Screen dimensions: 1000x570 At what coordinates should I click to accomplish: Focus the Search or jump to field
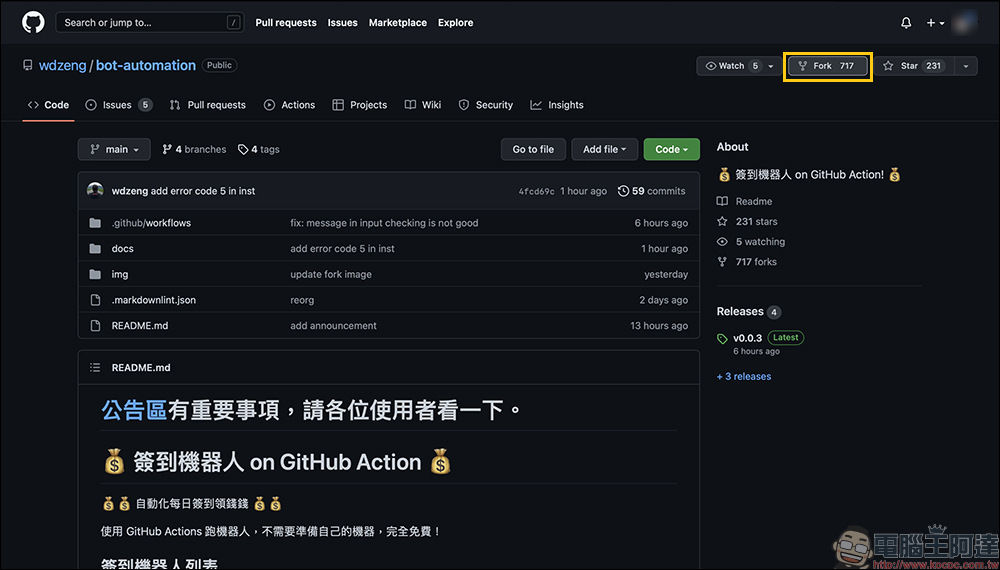tap(150, 22)
